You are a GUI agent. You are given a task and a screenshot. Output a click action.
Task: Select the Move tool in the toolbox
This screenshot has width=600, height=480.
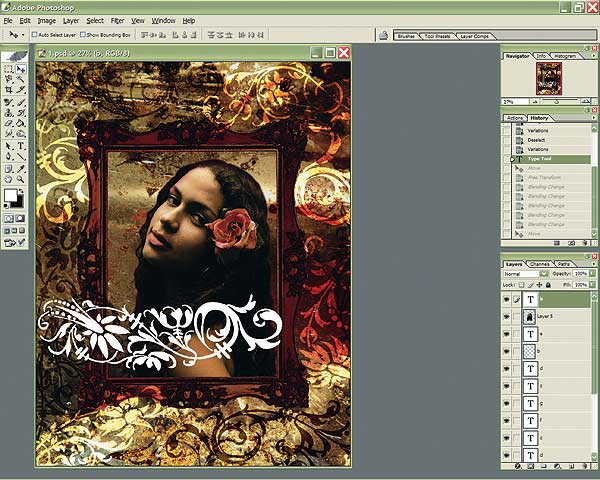click(x=21, y=70)
